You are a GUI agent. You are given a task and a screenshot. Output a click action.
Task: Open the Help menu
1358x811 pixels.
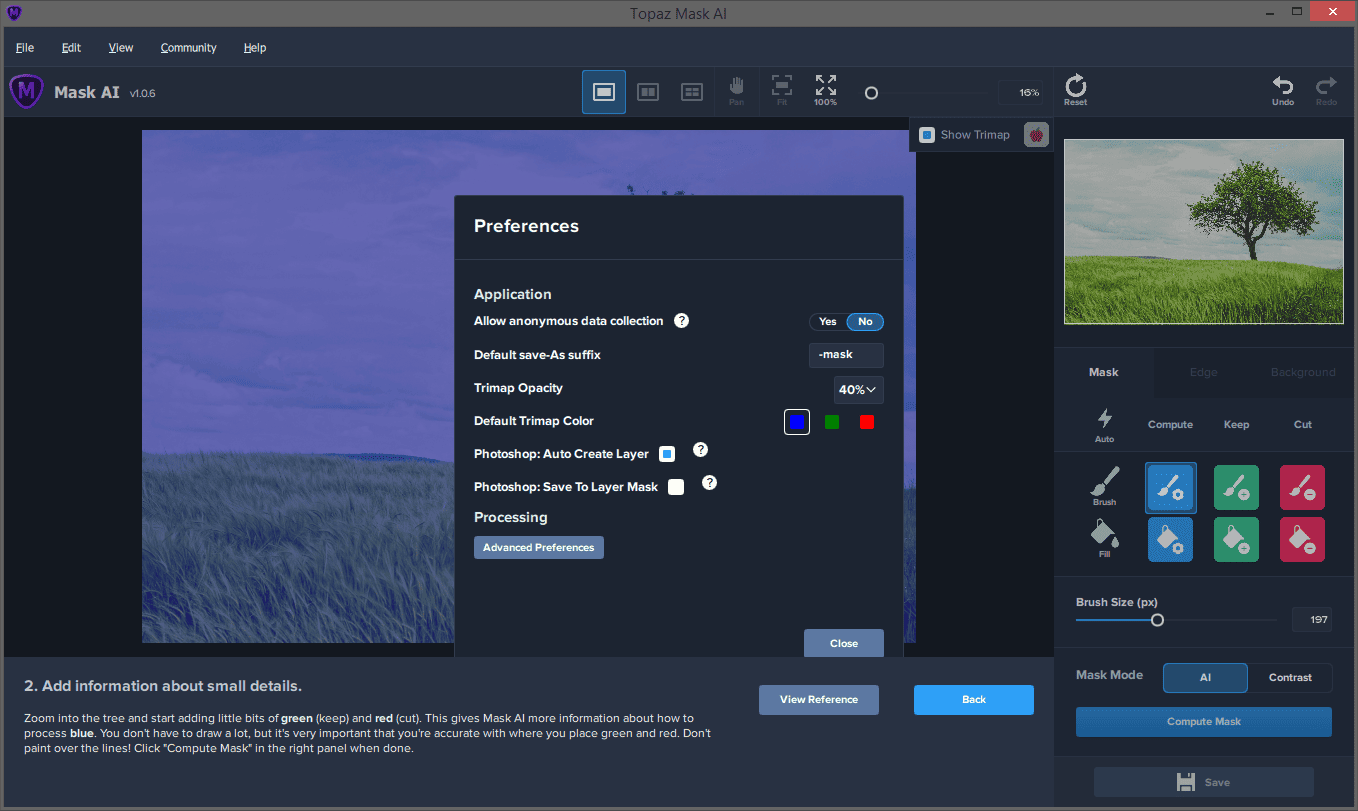tap(255, 48)
